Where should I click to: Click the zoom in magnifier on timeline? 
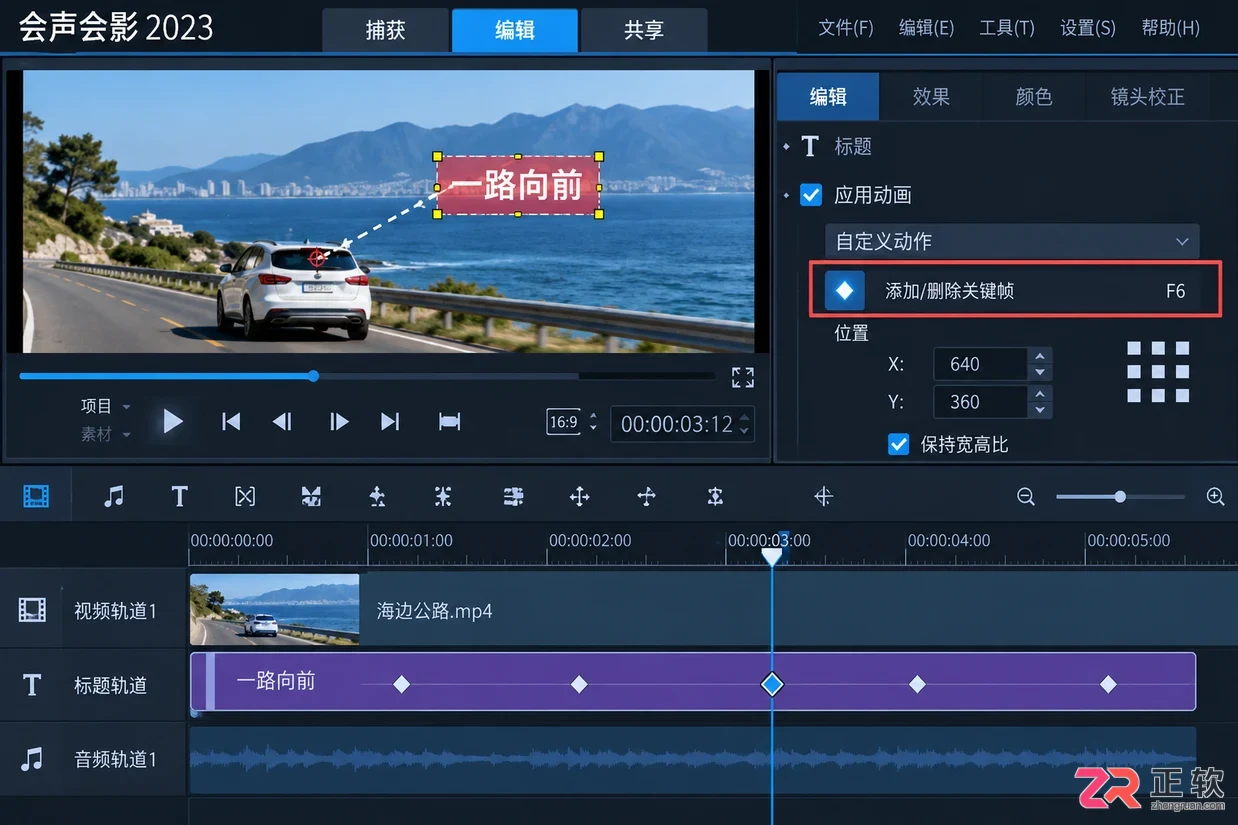pos(1215,496)
